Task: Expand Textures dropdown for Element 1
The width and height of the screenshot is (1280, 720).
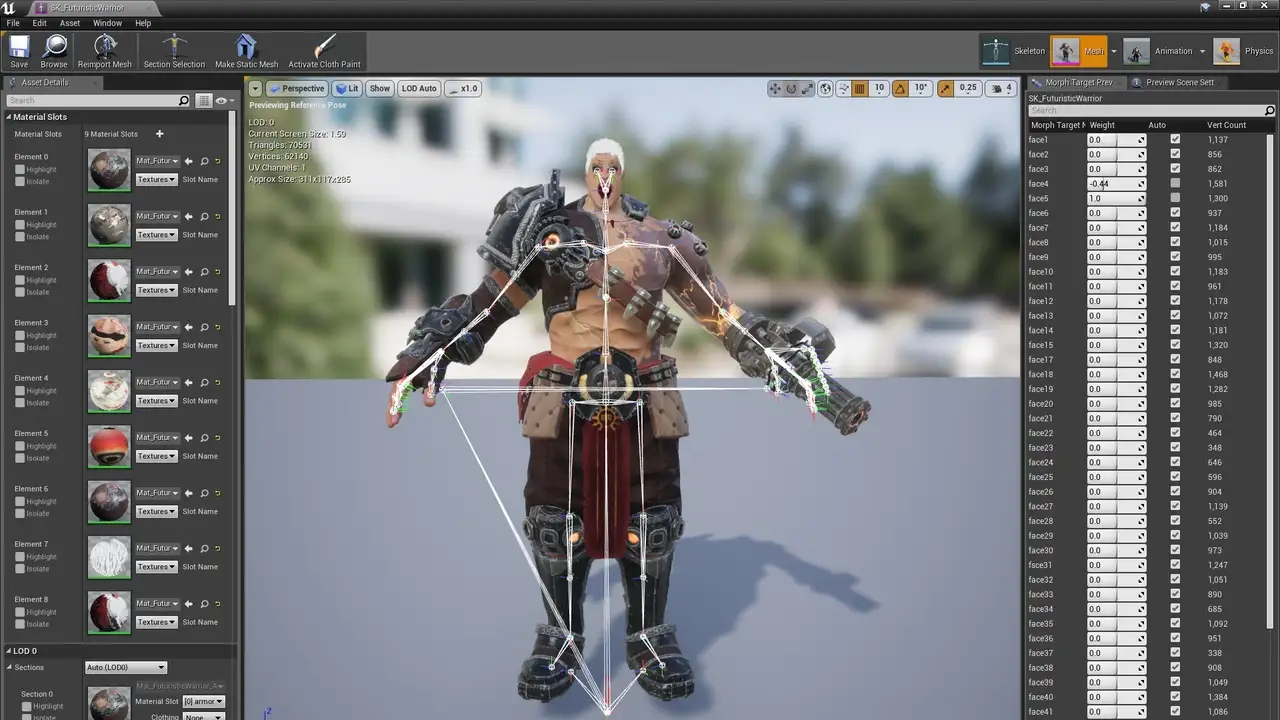Action: [156, 235]
